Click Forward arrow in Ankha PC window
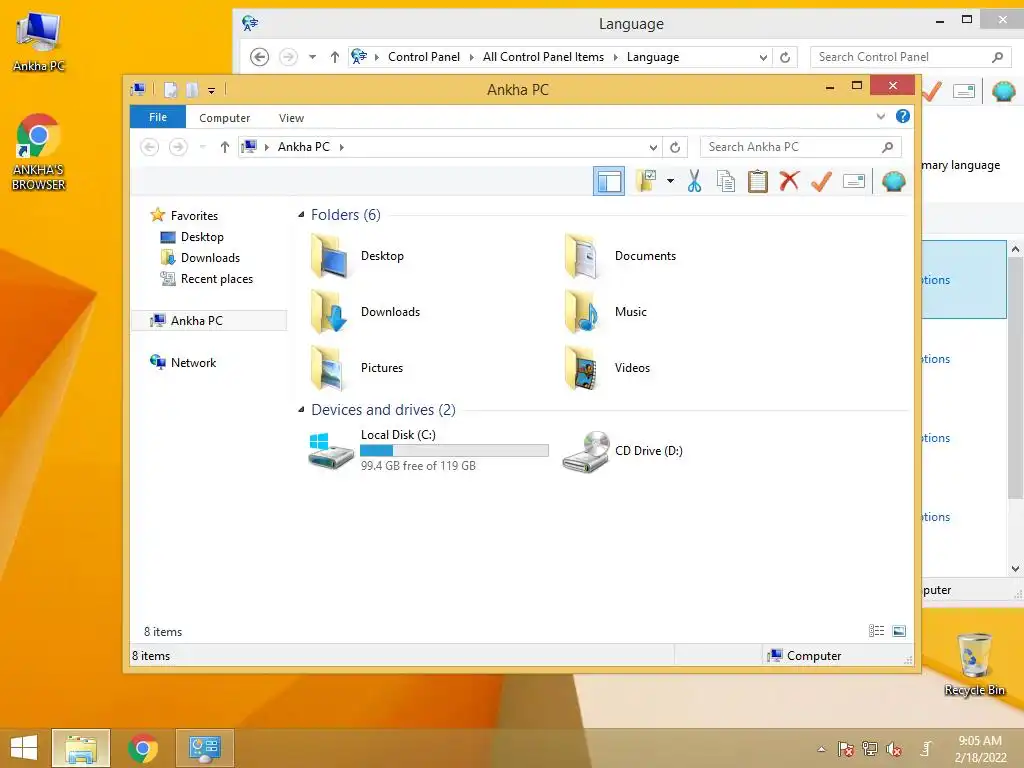 [178, 147]
